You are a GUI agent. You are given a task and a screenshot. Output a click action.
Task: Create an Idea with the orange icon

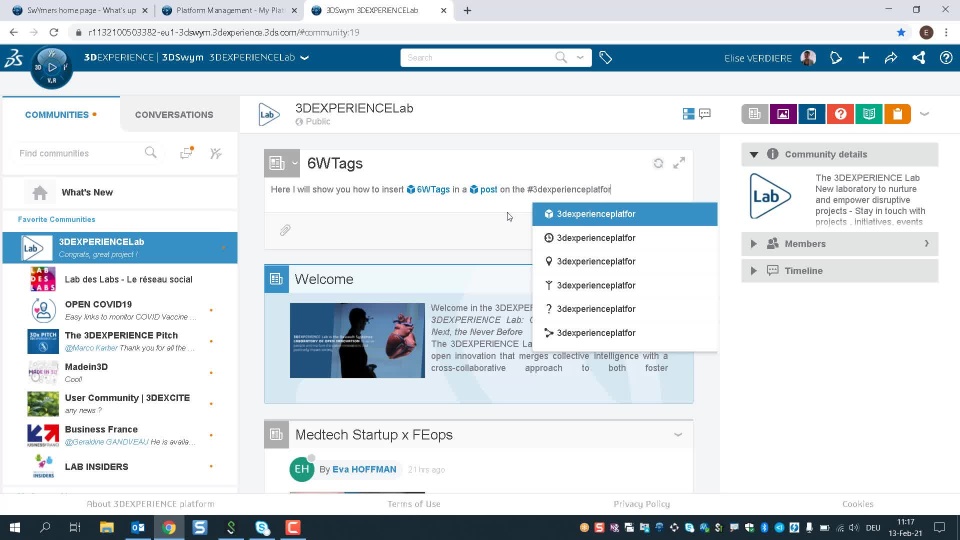coord(898,114)
